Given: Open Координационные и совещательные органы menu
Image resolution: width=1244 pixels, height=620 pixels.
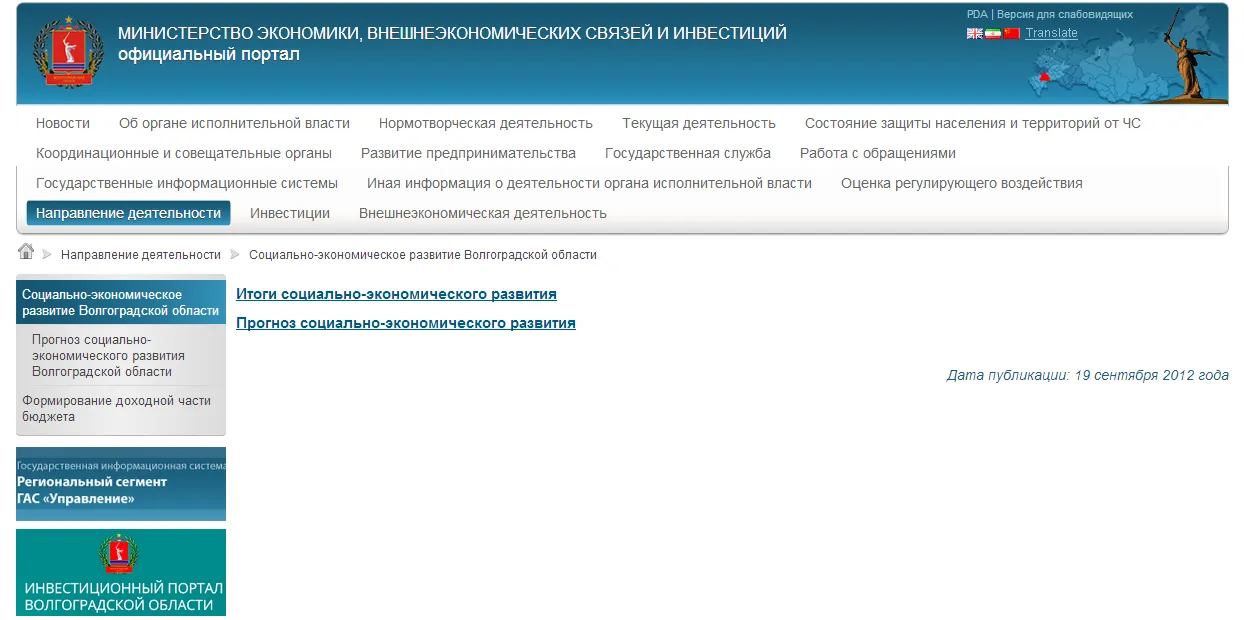Looking at the screenshot, I should [x=184, y=153].
